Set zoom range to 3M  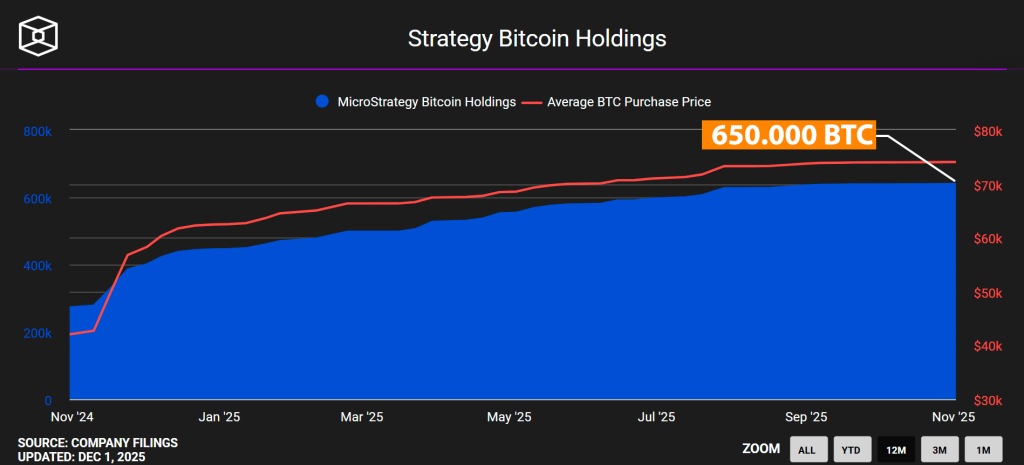(938, 449)
